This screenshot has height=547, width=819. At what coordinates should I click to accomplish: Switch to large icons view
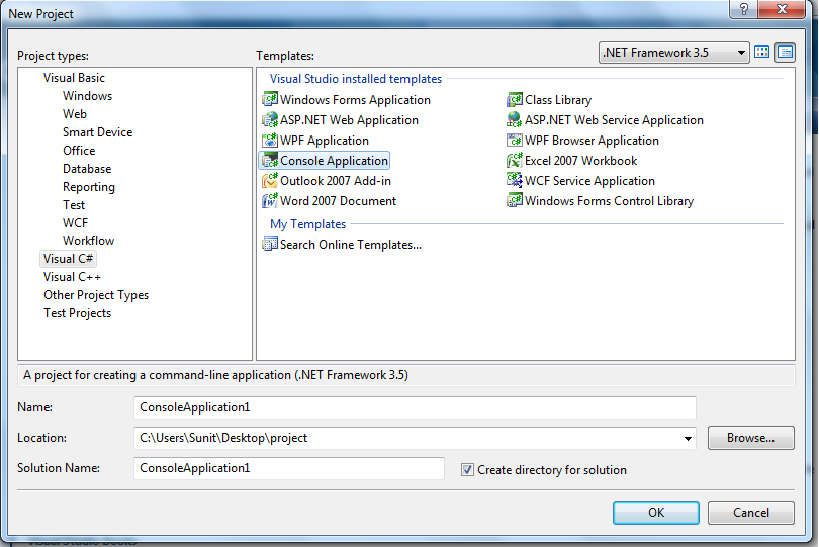(x=762, y=52)
